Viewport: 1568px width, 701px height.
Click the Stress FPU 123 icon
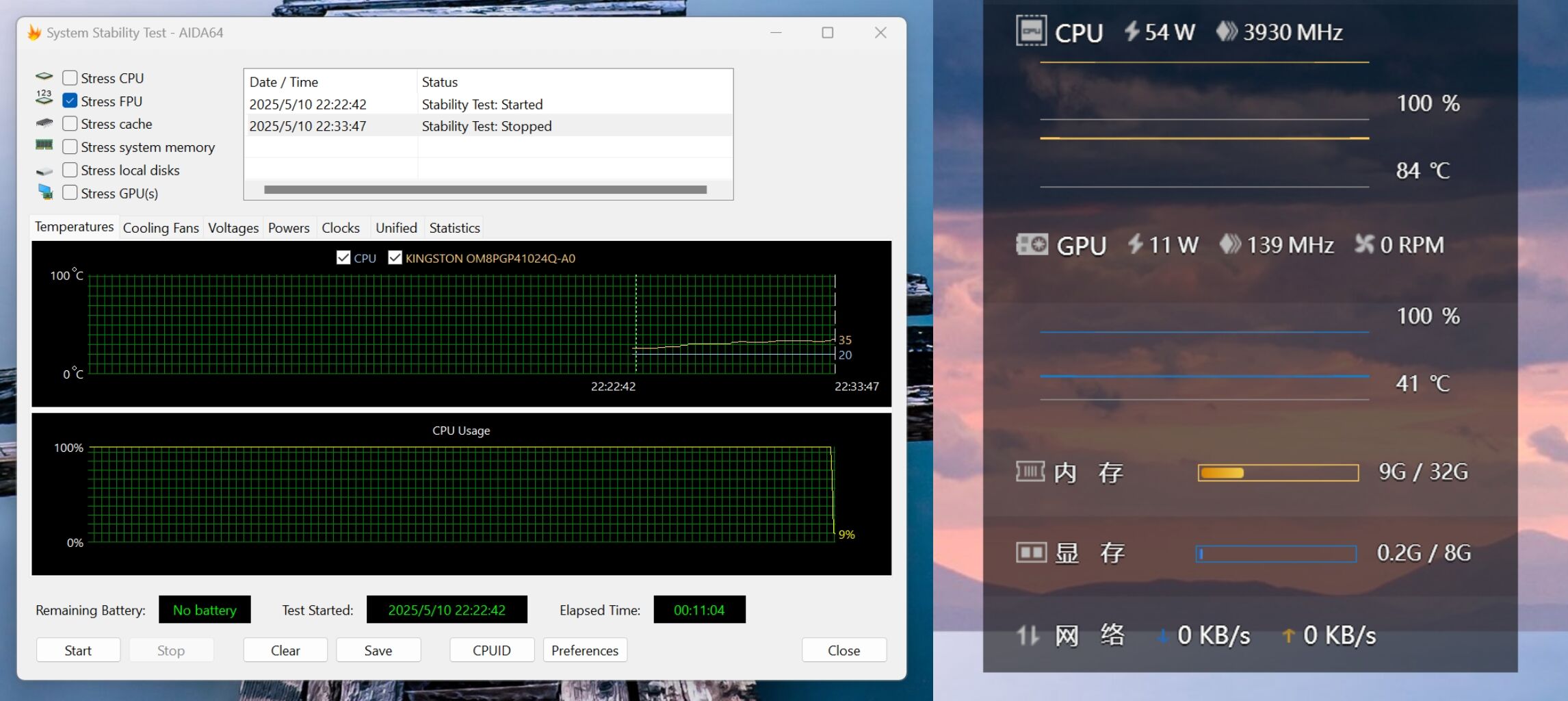(x=44, y=97)
